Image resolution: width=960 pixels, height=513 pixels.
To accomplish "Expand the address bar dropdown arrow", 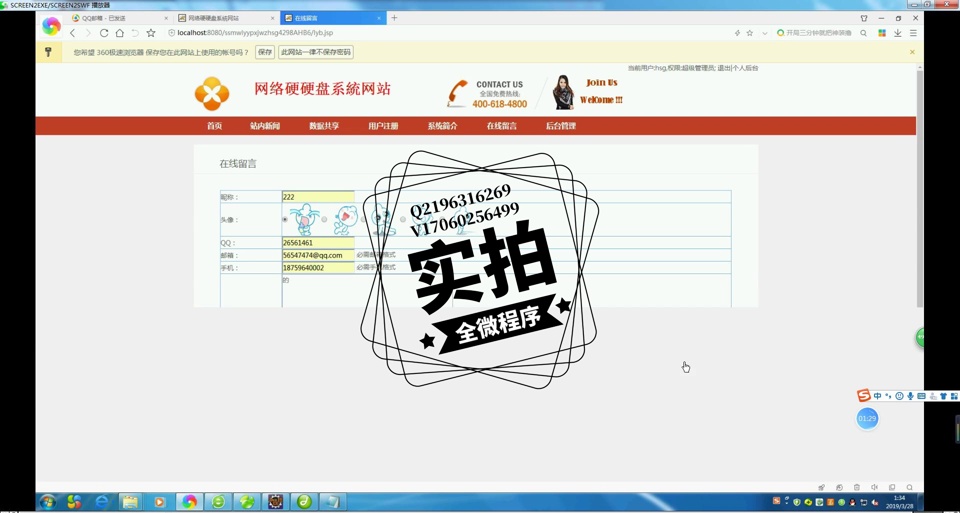I will (765, 33).
